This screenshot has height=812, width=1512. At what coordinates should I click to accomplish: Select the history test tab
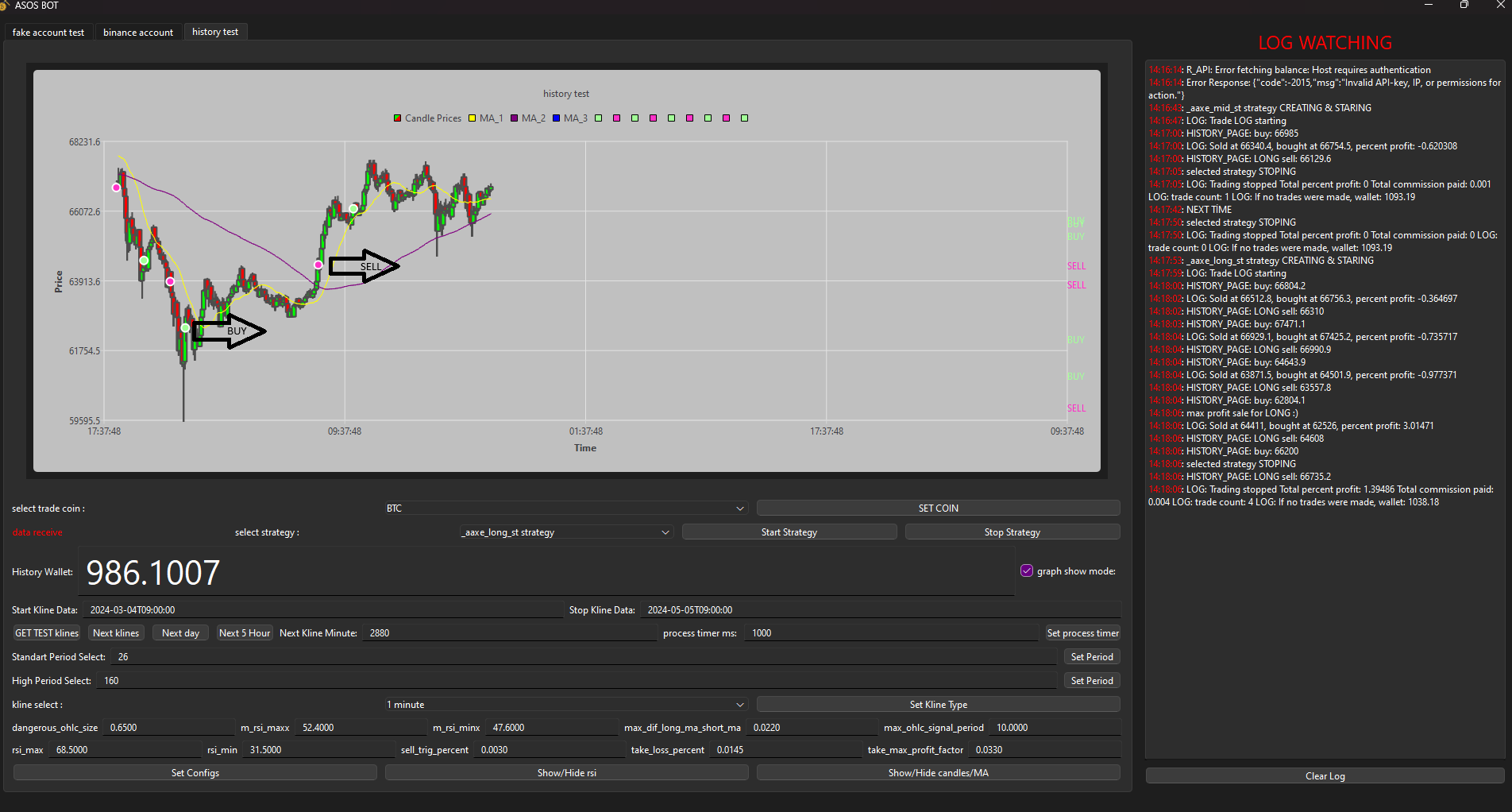pos(215,32)
